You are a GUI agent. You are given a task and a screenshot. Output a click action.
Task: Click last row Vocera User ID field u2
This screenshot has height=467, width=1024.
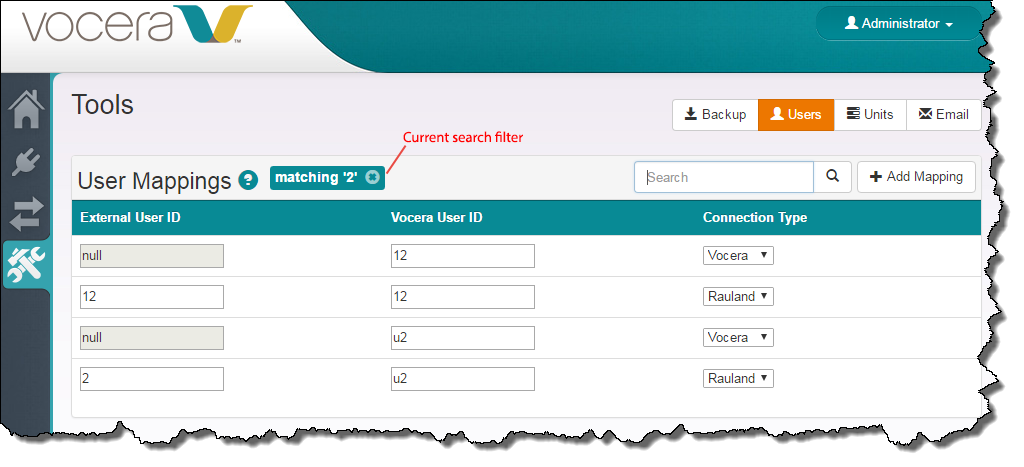462,379
